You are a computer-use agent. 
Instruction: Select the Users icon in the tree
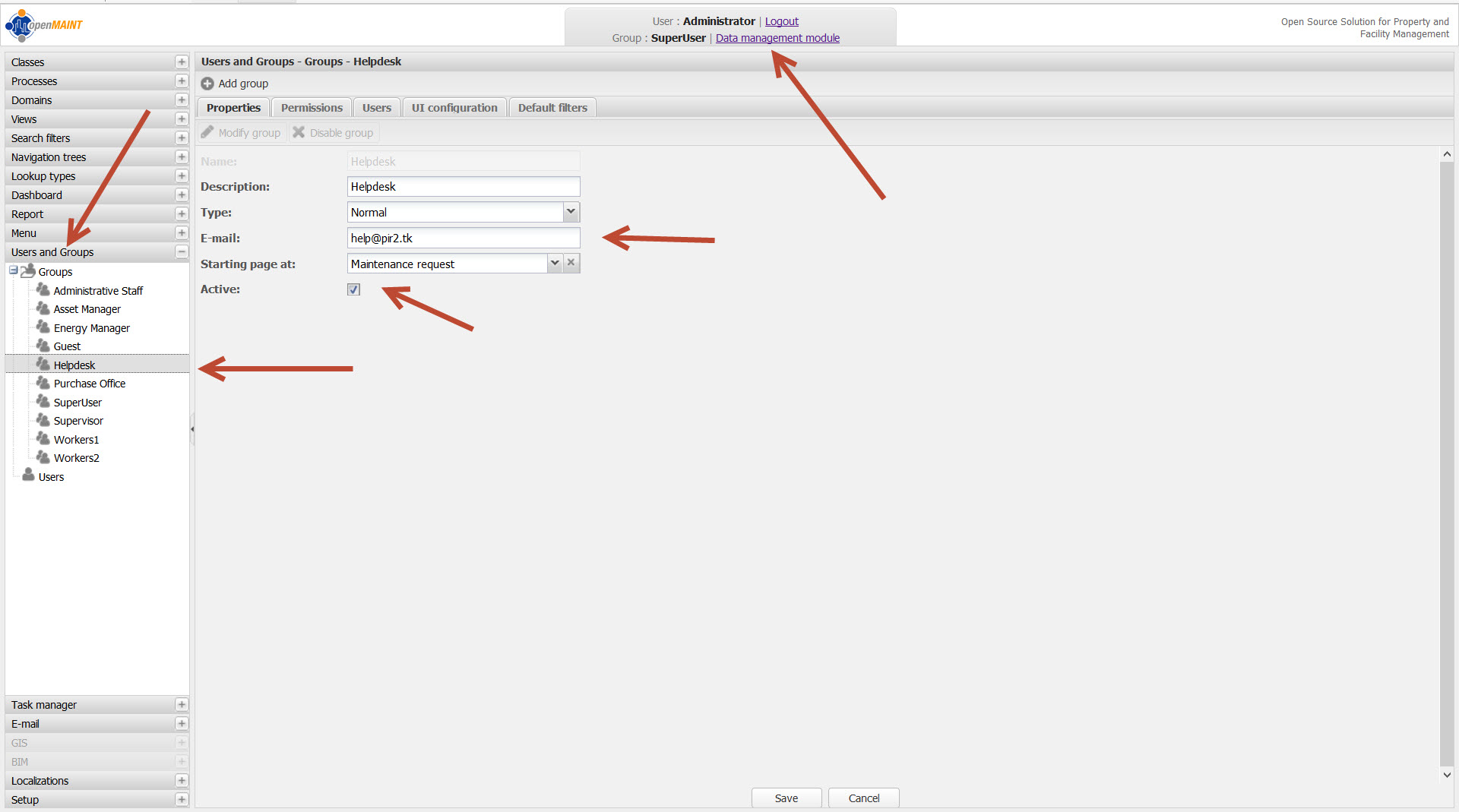(28, 476)
